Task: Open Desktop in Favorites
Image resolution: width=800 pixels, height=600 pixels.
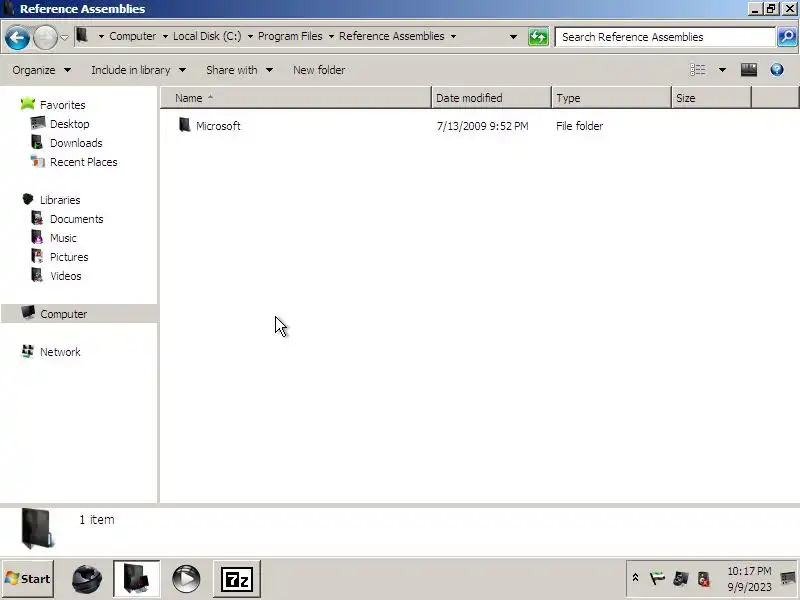Action: (69, 124)
